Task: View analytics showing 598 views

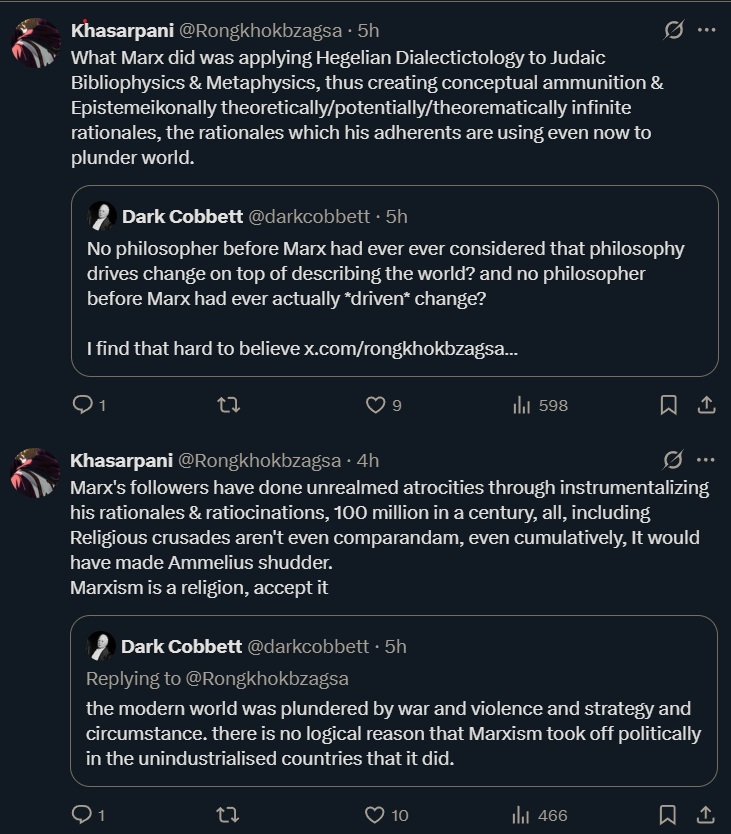Action: tap(521, 405)
